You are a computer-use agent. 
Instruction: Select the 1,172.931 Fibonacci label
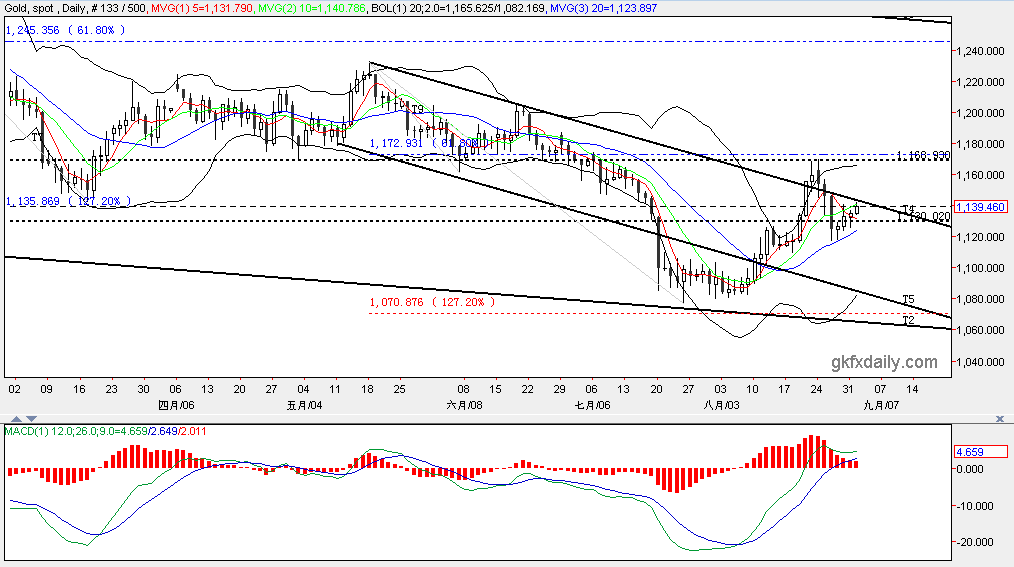coord(425,143)
